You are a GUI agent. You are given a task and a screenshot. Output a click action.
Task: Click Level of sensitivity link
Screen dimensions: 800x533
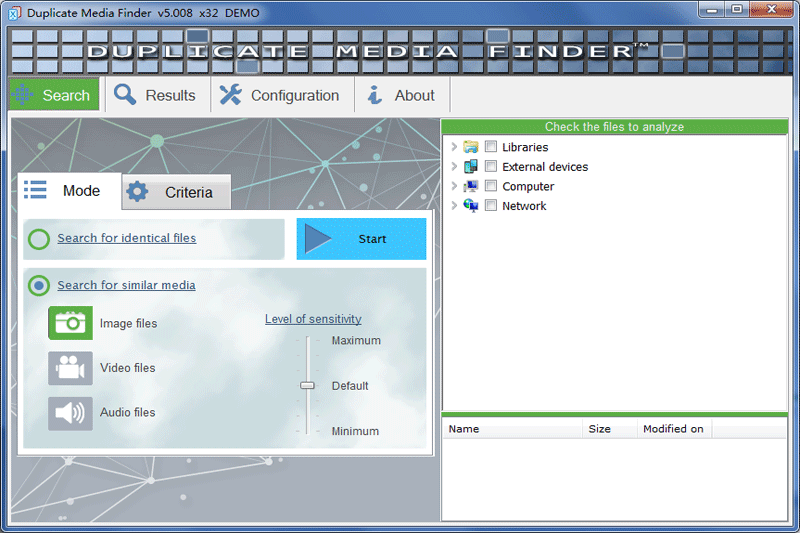click(x=313, y=319)
